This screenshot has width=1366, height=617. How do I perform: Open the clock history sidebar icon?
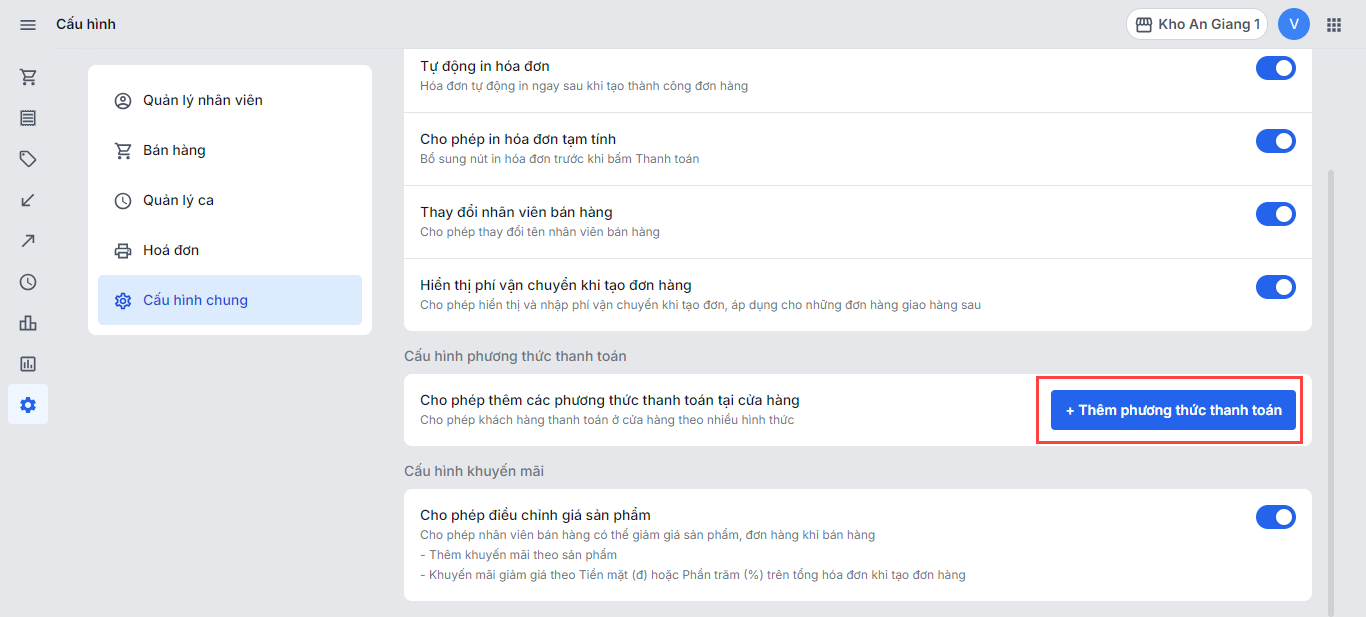28,282
